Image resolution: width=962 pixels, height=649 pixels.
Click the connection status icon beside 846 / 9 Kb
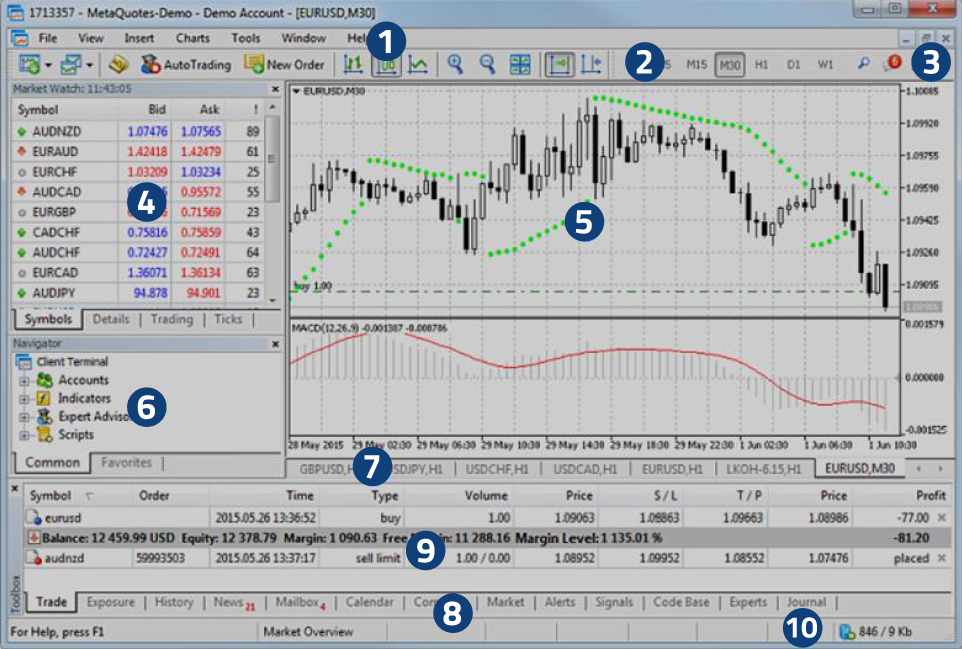point(847,631)
